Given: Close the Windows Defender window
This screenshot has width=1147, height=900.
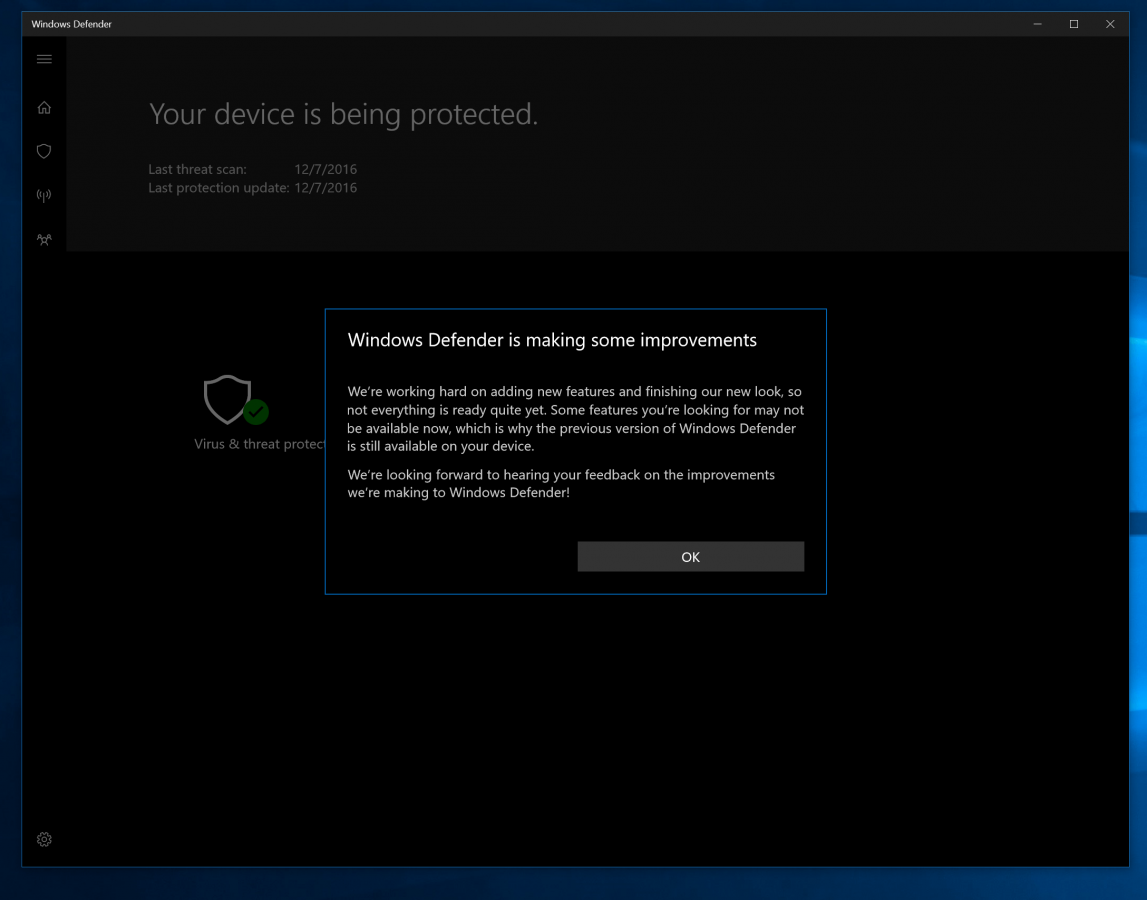Looking at the screenshot, I should point(1110,23).
